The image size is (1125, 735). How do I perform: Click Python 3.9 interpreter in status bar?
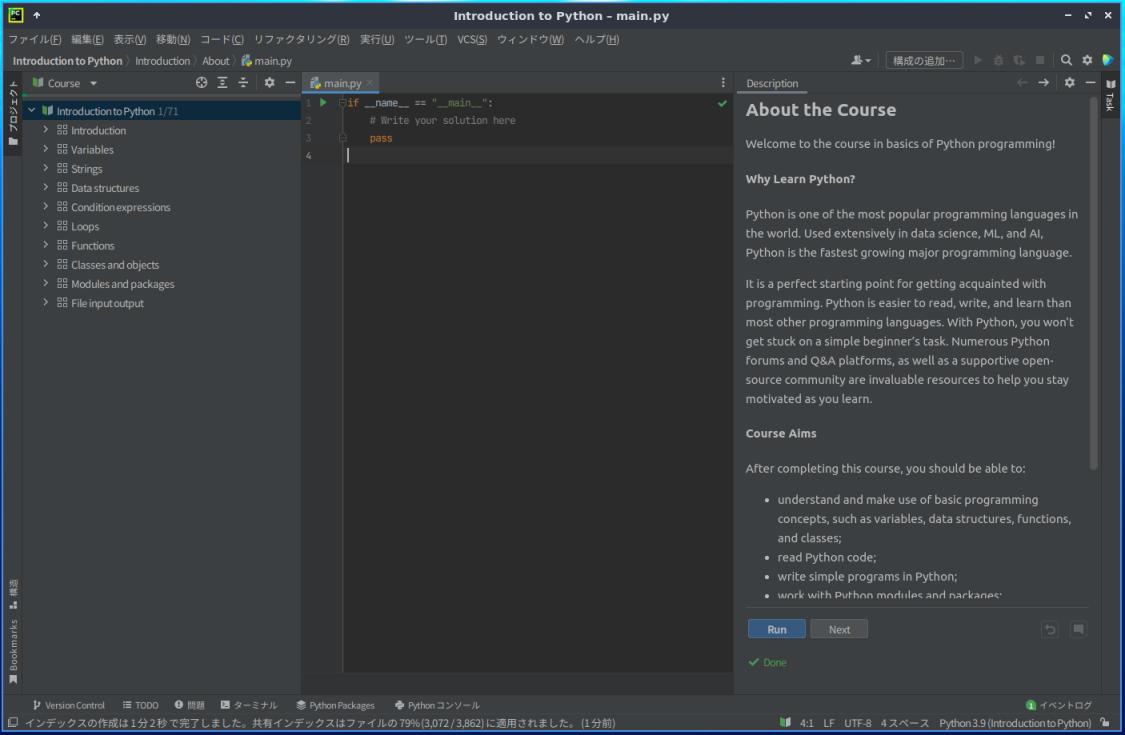click(x=1015, y=723)
